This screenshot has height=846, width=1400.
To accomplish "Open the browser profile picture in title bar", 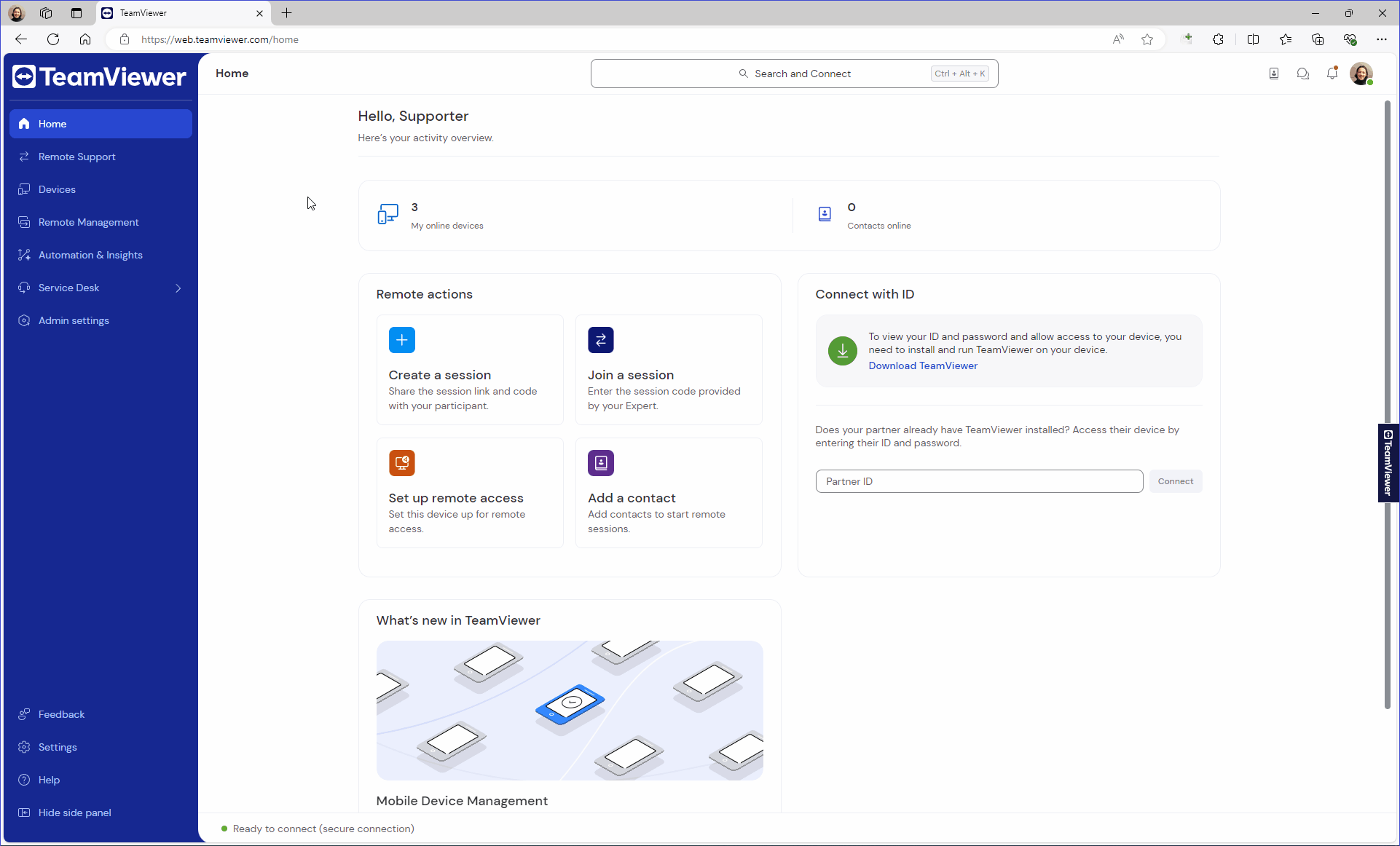I will (x=17, y=13).
